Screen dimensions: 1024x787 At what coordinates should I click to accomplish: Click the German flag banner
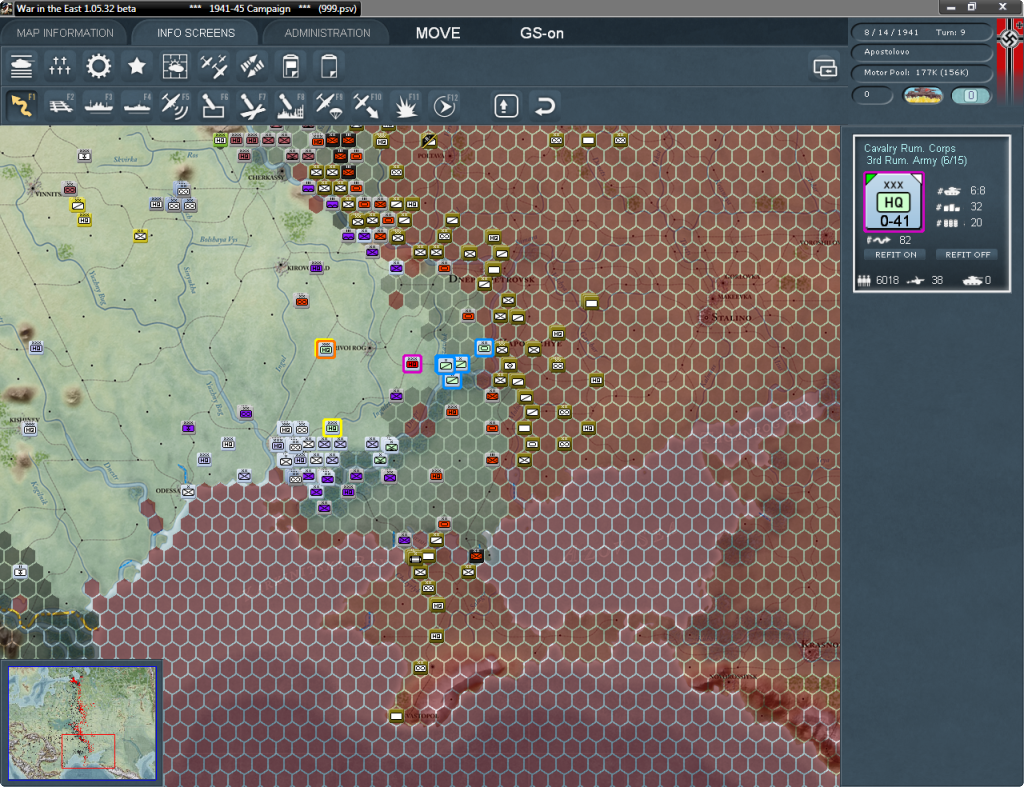coord(1010,60)
